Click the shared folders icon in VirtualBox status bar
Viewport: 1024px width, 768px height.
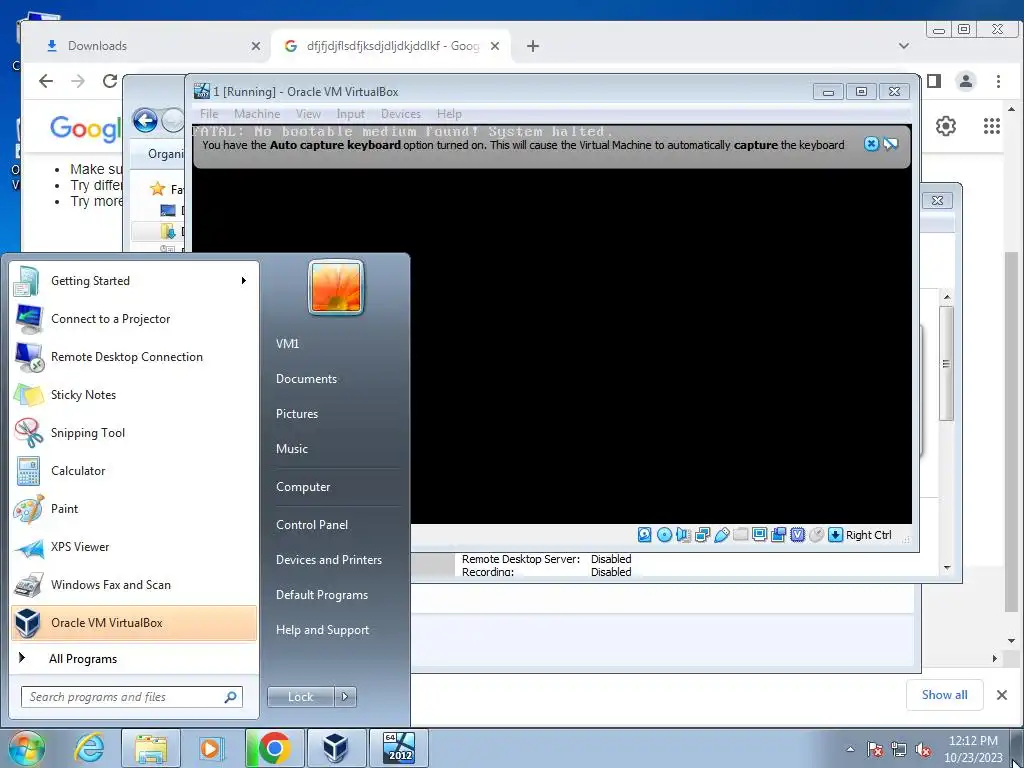tap(741, 535)
